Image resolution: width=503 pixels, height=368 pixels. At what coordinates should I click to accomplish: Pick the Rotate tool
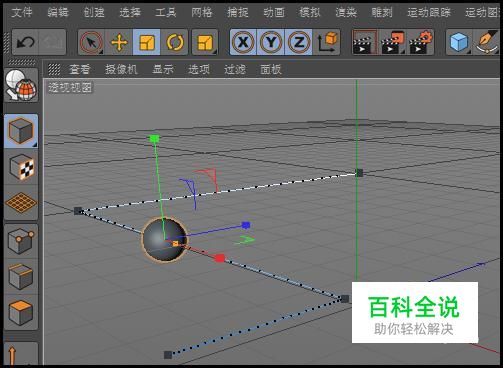[175, 42]
